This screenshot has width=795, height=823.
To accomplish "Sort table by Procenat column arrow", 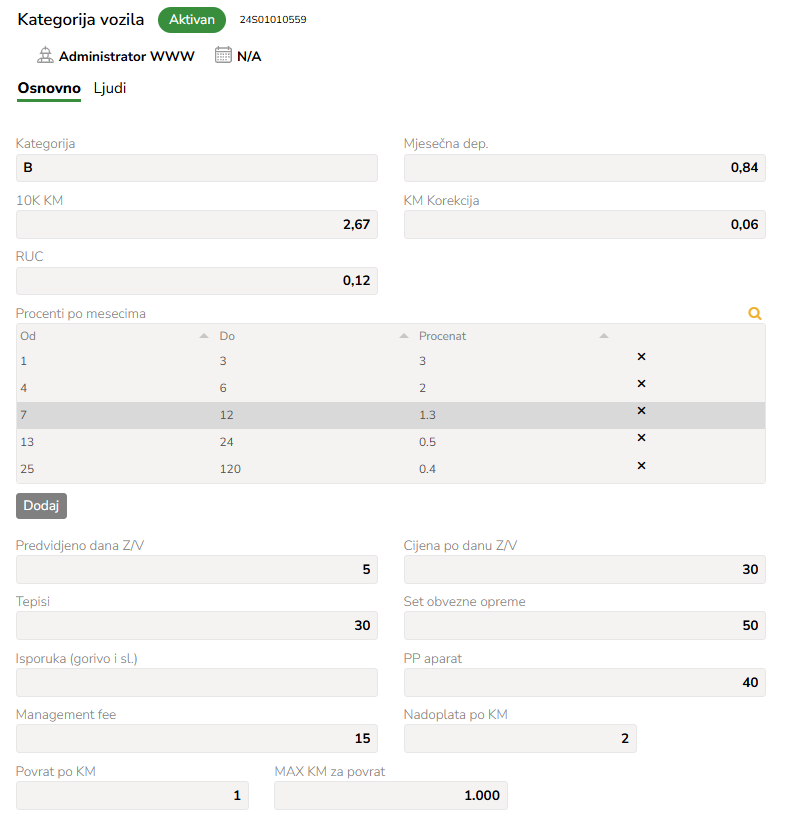I will [x=603, y=336].
